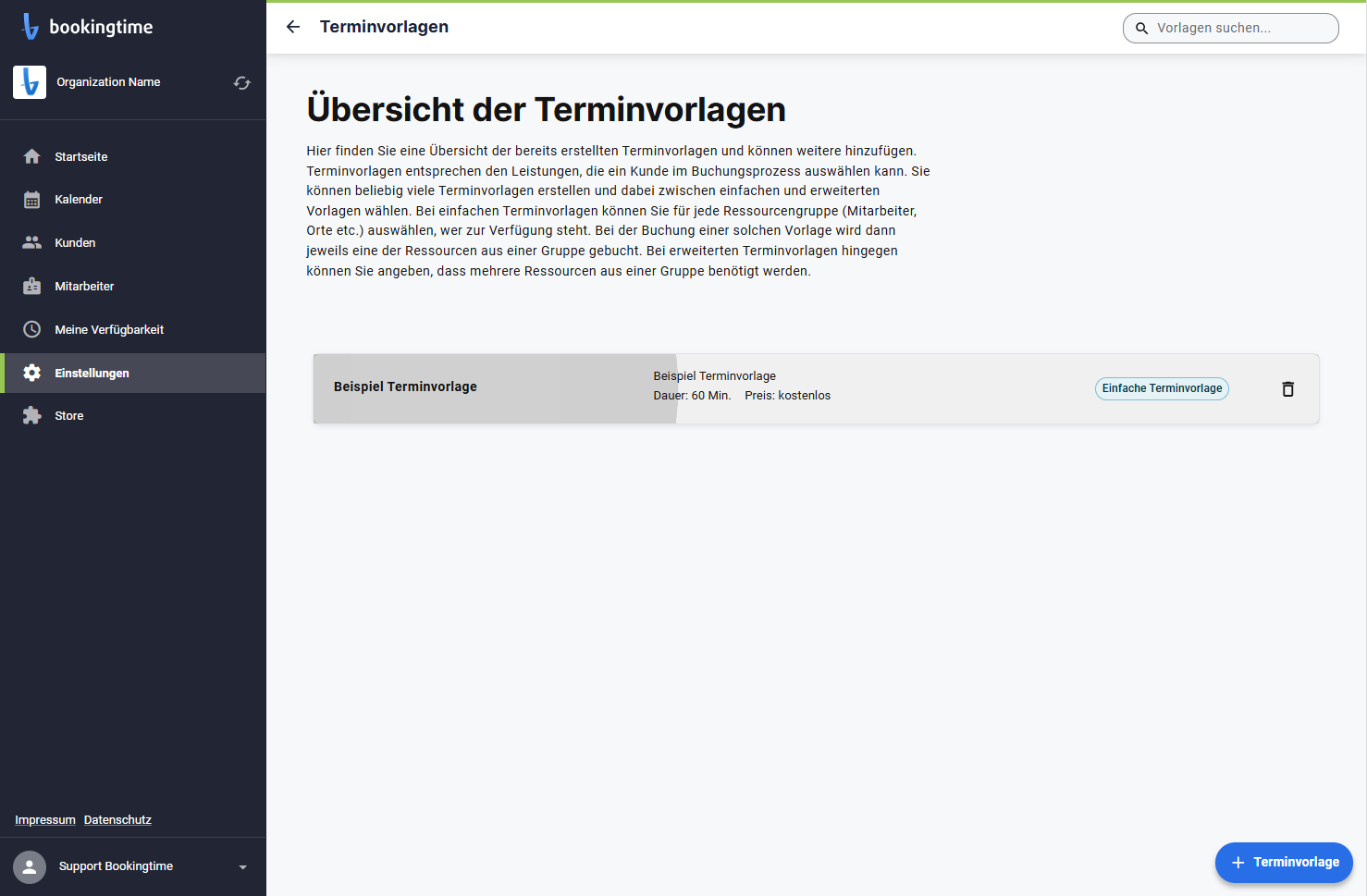This screenshot has width=1367, height=896.
Task: Open Kunden menu item
Action: 133,242
